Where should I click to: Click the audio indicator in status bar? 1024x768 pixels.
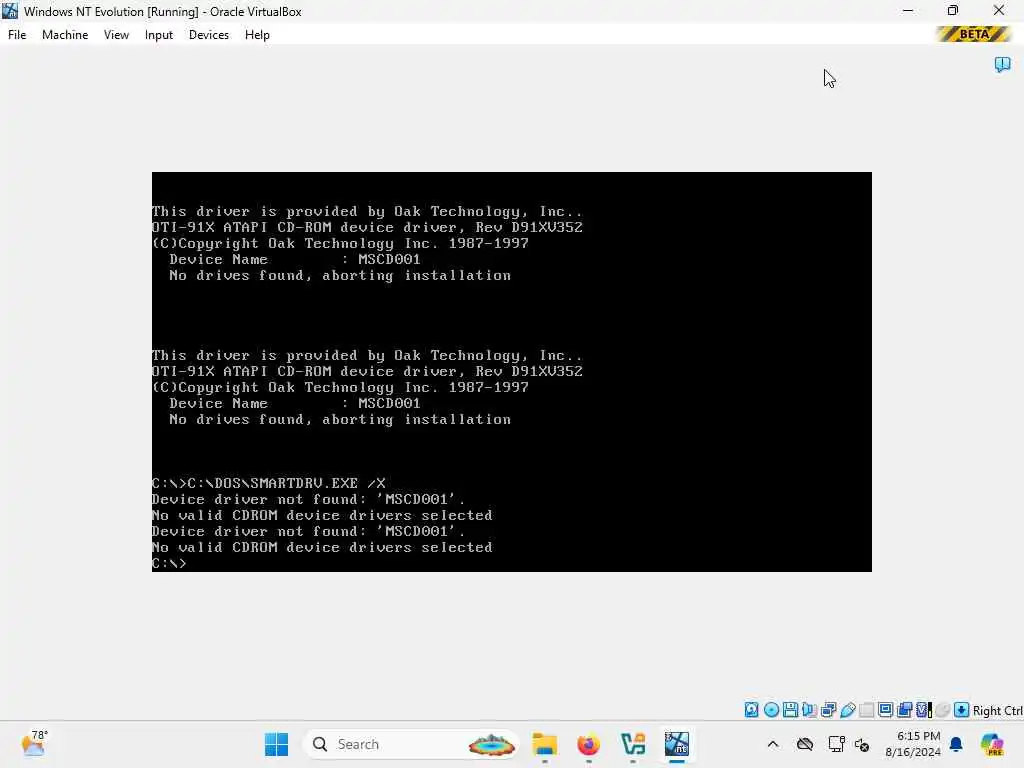pos(809,710)
